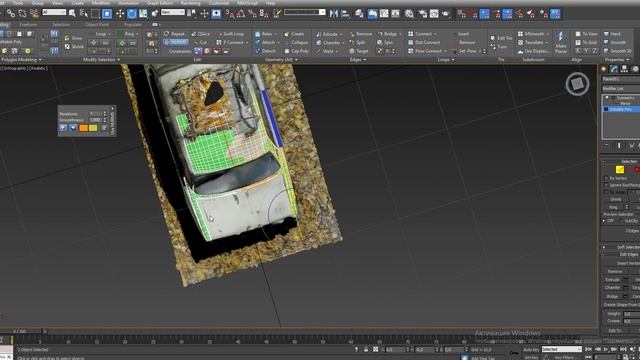Open the Modify panel tab icon
The image size is (640, 360).
pyautogui.click(x=614, y=69)
